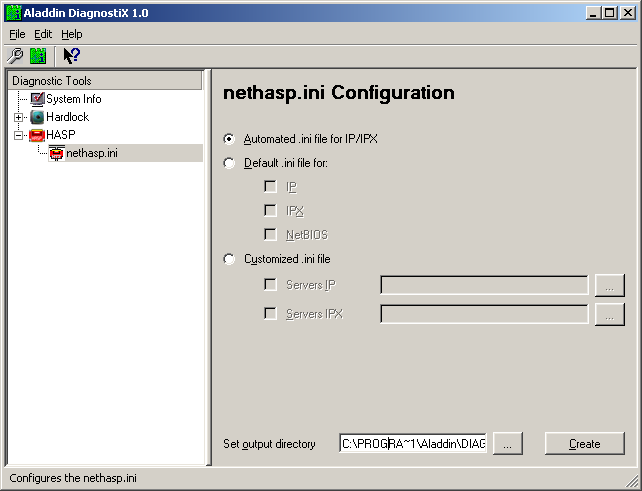Click the wrench/key toolbar icon

coord(16,56)
